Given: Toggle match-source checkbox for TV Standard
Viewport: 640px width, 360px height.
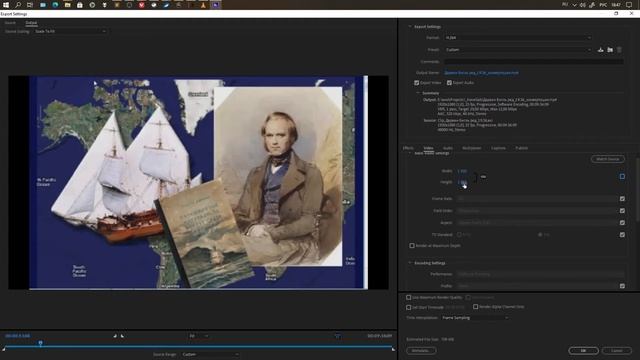Looking at the screenshot, I should pyautogui.click(x=622, y=235).
